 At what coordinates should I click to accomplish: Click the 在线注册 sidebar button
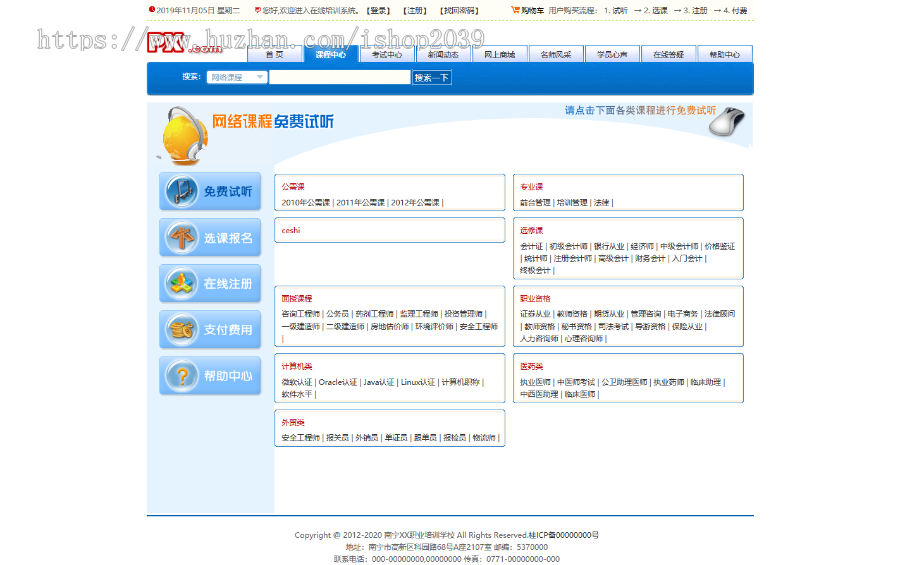pos(210,283)
